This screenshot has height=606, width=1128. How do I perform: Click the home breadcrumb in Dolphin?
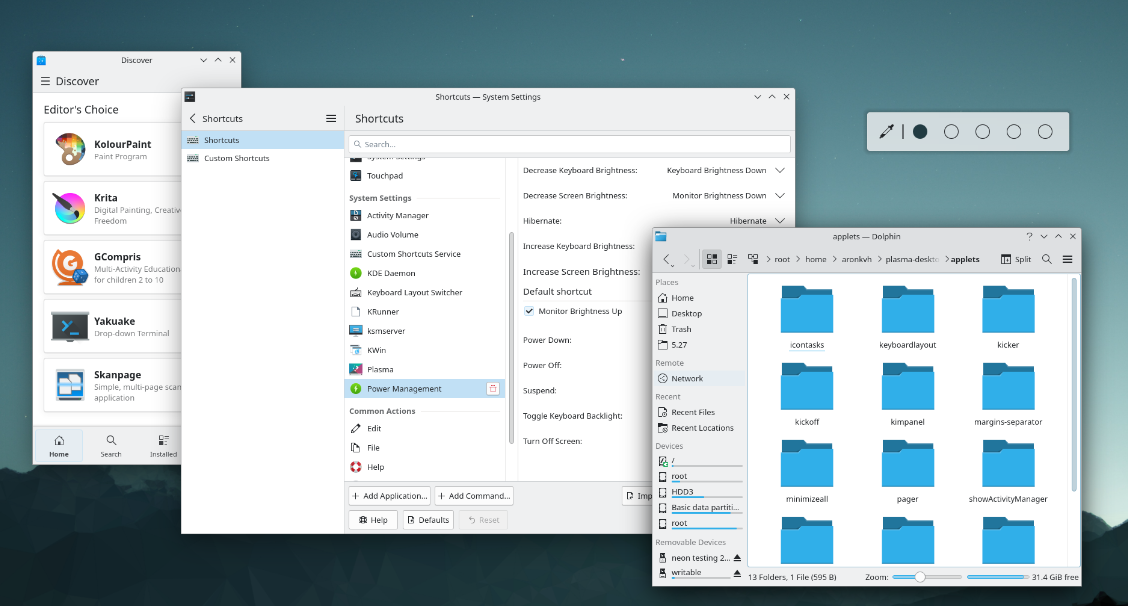point(816,259)
